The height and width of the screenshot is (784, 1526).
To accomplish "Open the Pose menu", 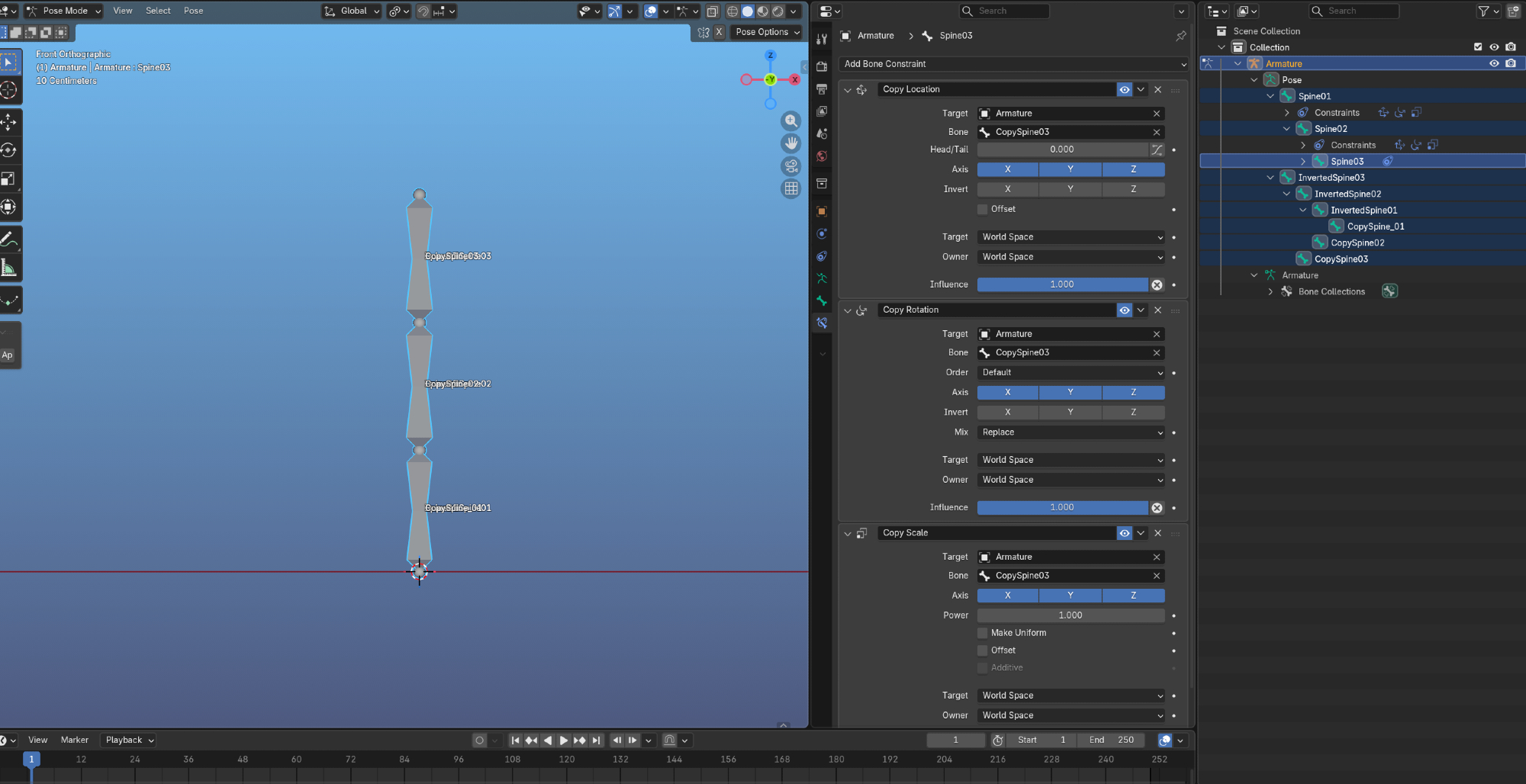I will coord(193,11).
